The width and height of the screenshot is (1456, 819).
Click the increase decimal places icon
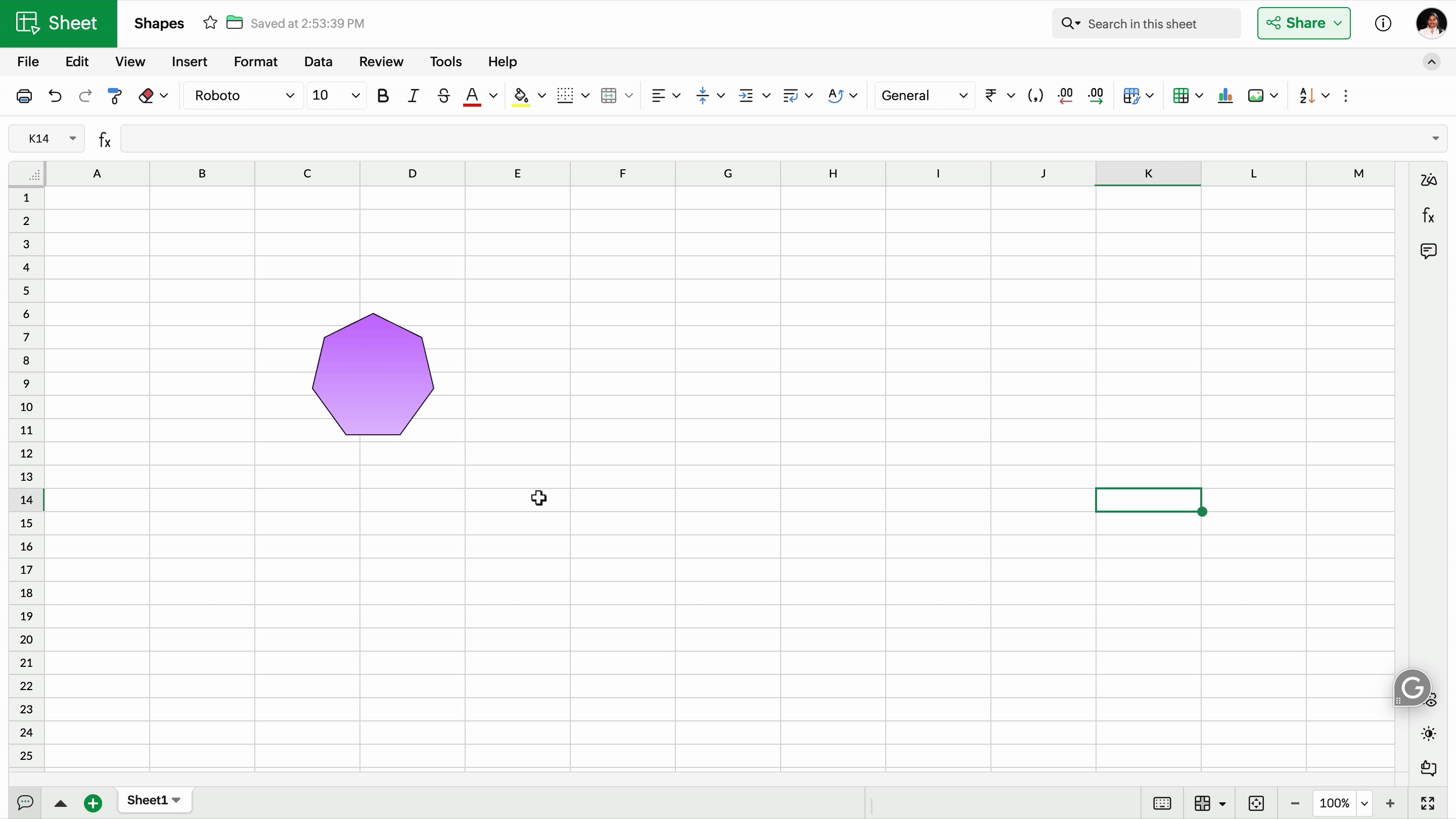(1096, 96)
